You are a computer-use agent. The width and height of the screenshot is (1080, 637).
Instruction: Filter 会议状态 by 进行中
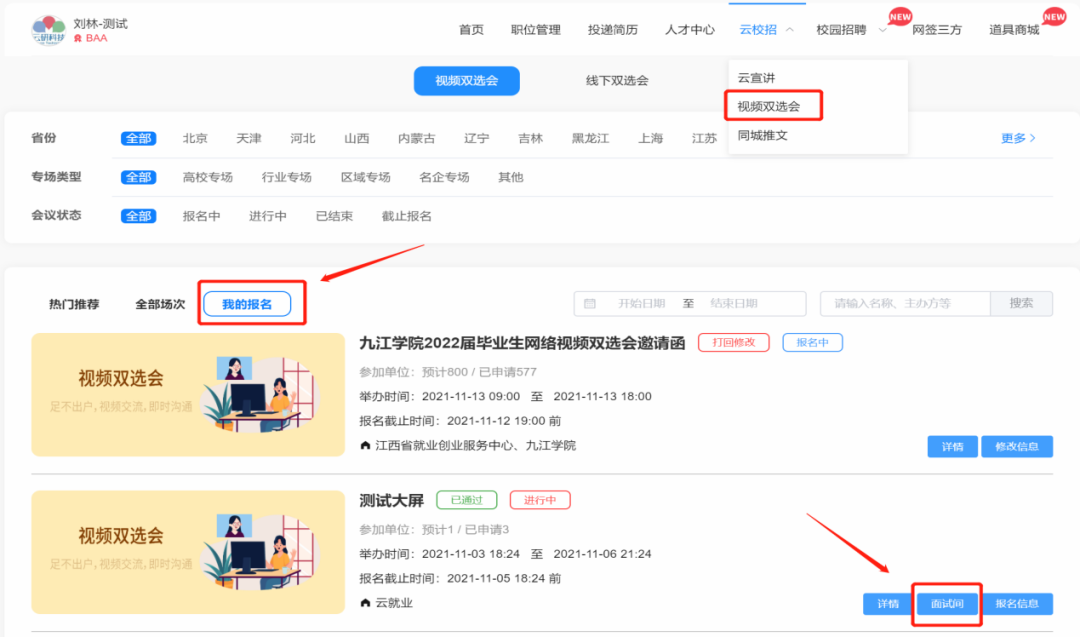point(267,216)
